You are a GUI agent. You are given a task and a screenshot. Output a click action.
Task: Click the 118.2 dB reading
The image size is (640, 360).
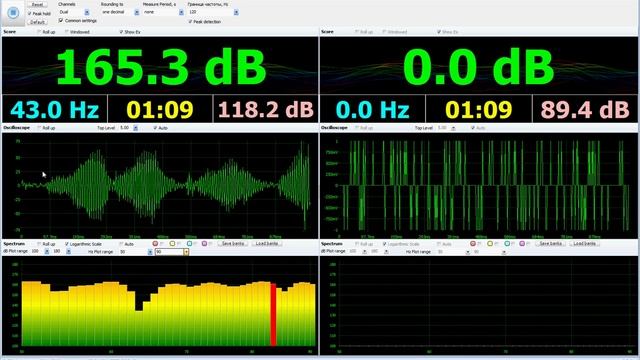(266, 109)
